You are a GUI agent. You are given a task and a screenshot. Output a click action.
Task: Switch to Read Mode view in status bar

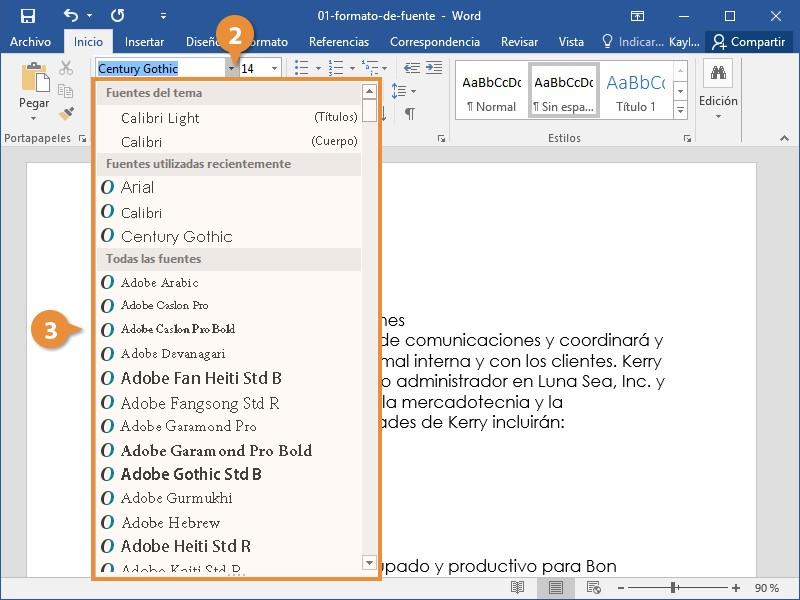pyautogui.click(x=517, y=588)
